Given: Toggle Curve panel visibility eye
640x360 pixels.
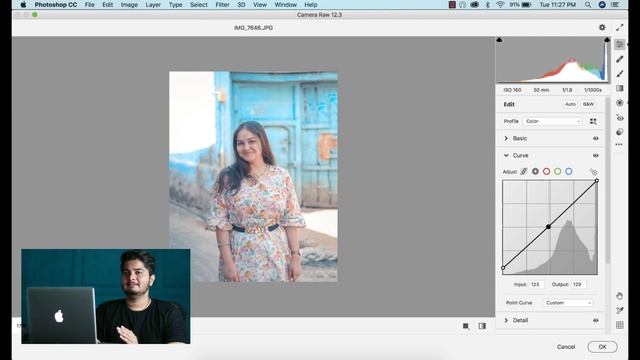Looking at the screenshot, I should 596,156.
